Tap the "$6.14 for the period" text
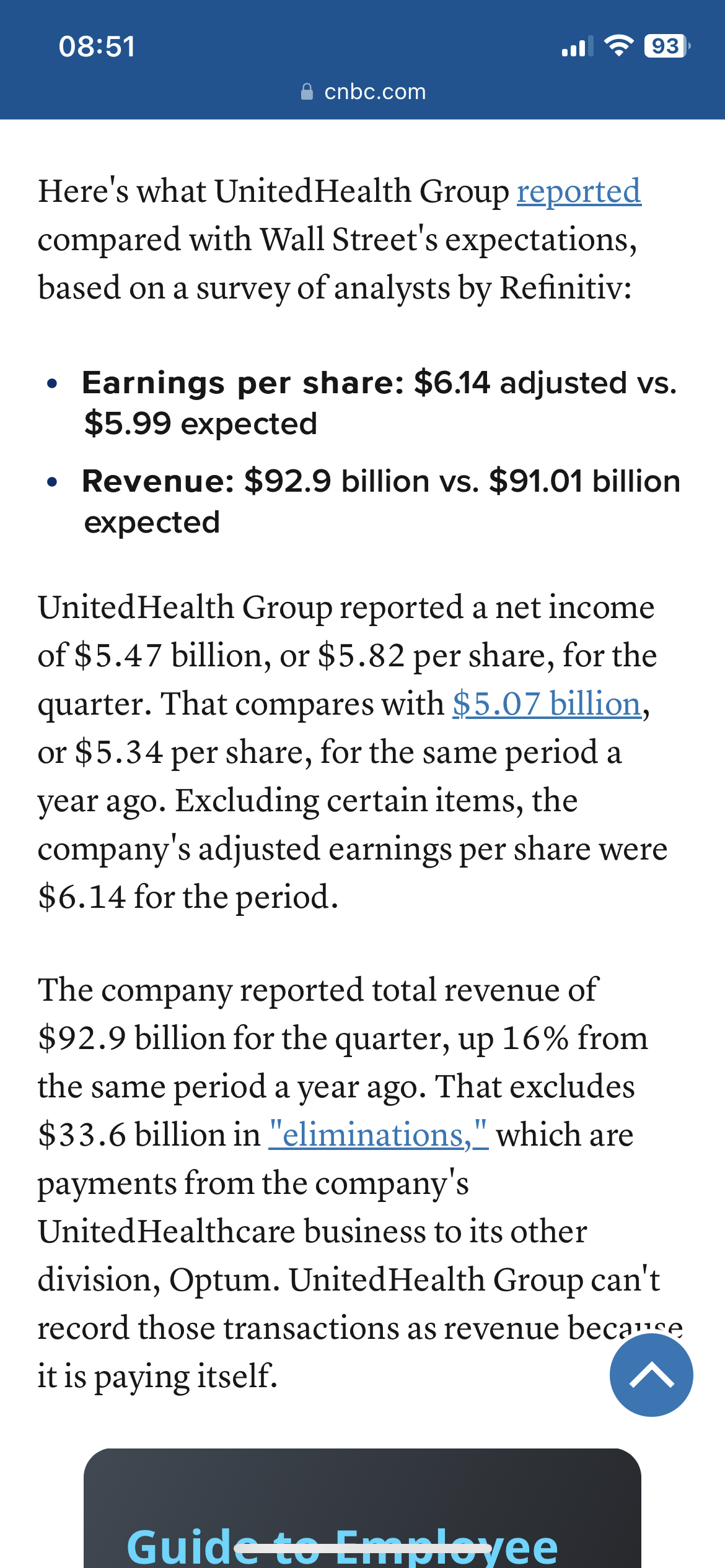 tap(188, 897)
